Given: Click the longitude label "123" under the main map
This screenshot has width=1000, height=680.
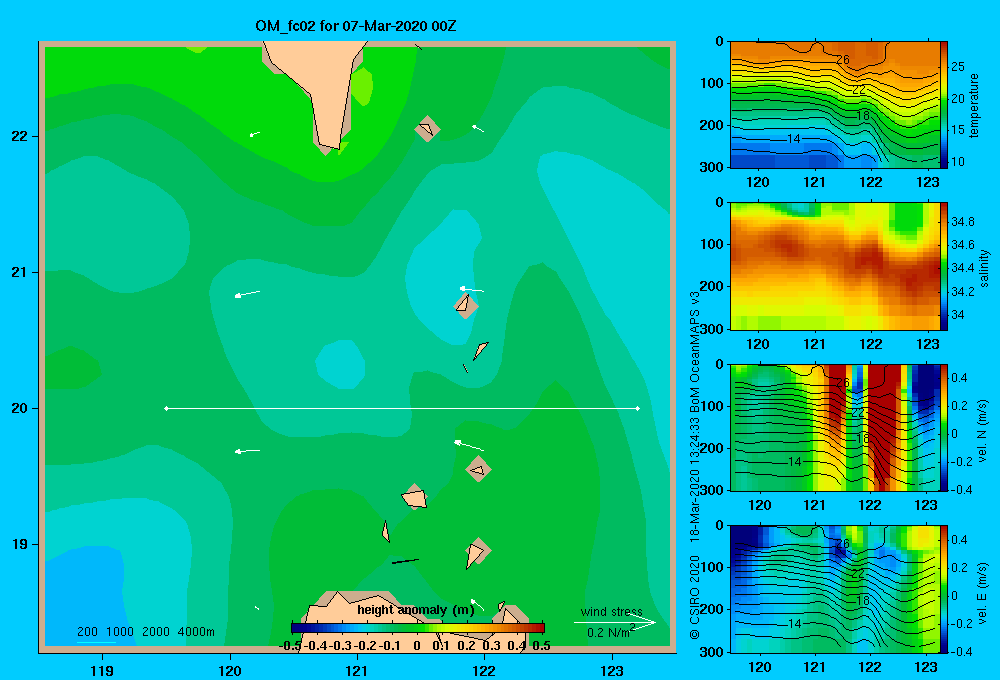Looking at the screenshot, I should pyautogui.click(x=612, y=670).
